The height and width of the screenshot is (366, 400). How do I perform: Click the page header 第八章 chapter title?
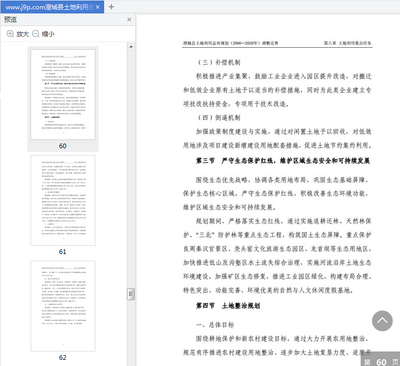coord(347,43)
